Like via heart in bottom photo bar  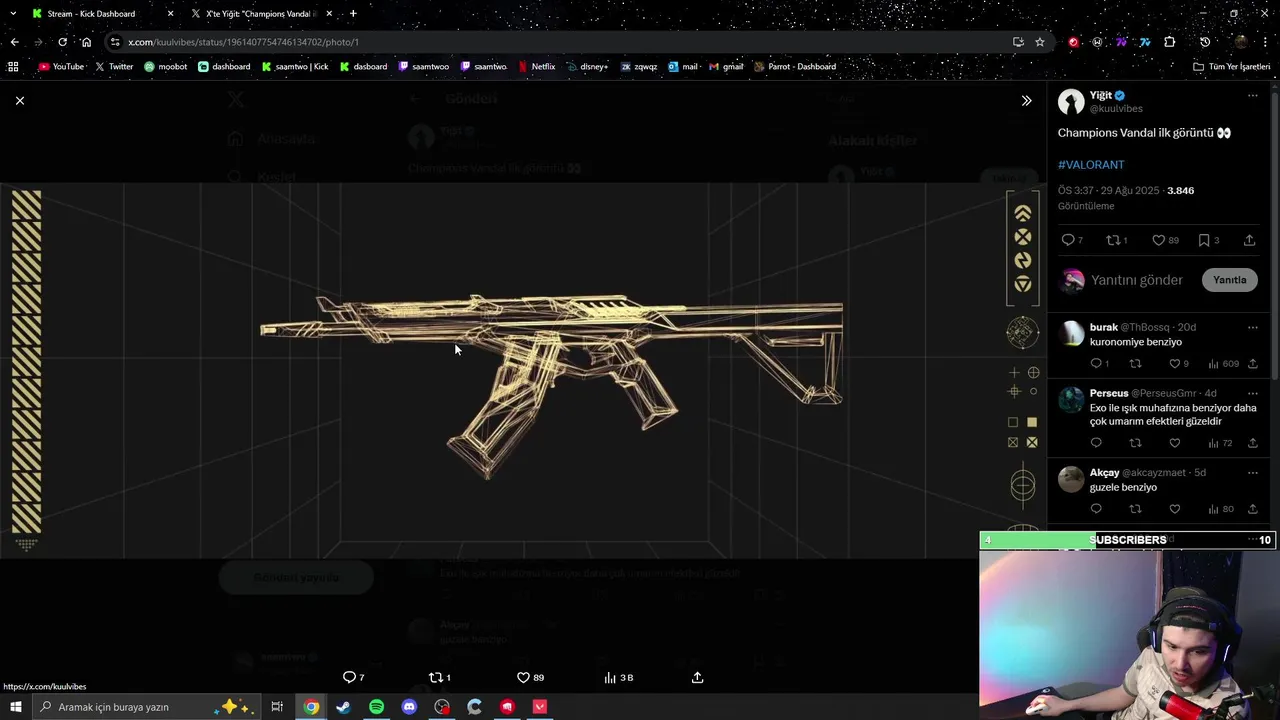tap(523, 677)
